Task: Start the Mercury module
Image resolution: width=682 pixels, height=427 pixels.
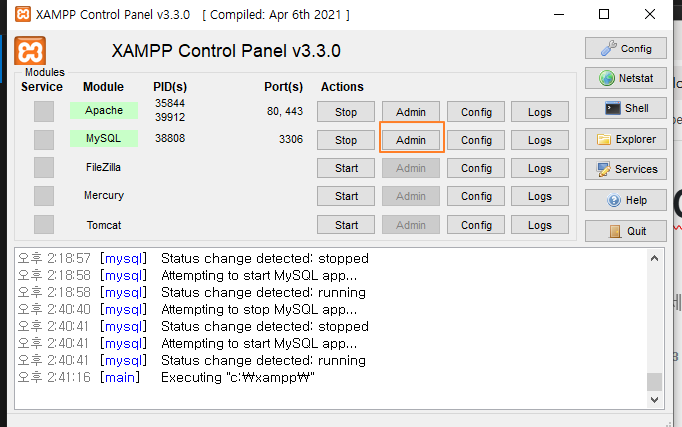Action: pyautogui.click(x=346, y=197)
